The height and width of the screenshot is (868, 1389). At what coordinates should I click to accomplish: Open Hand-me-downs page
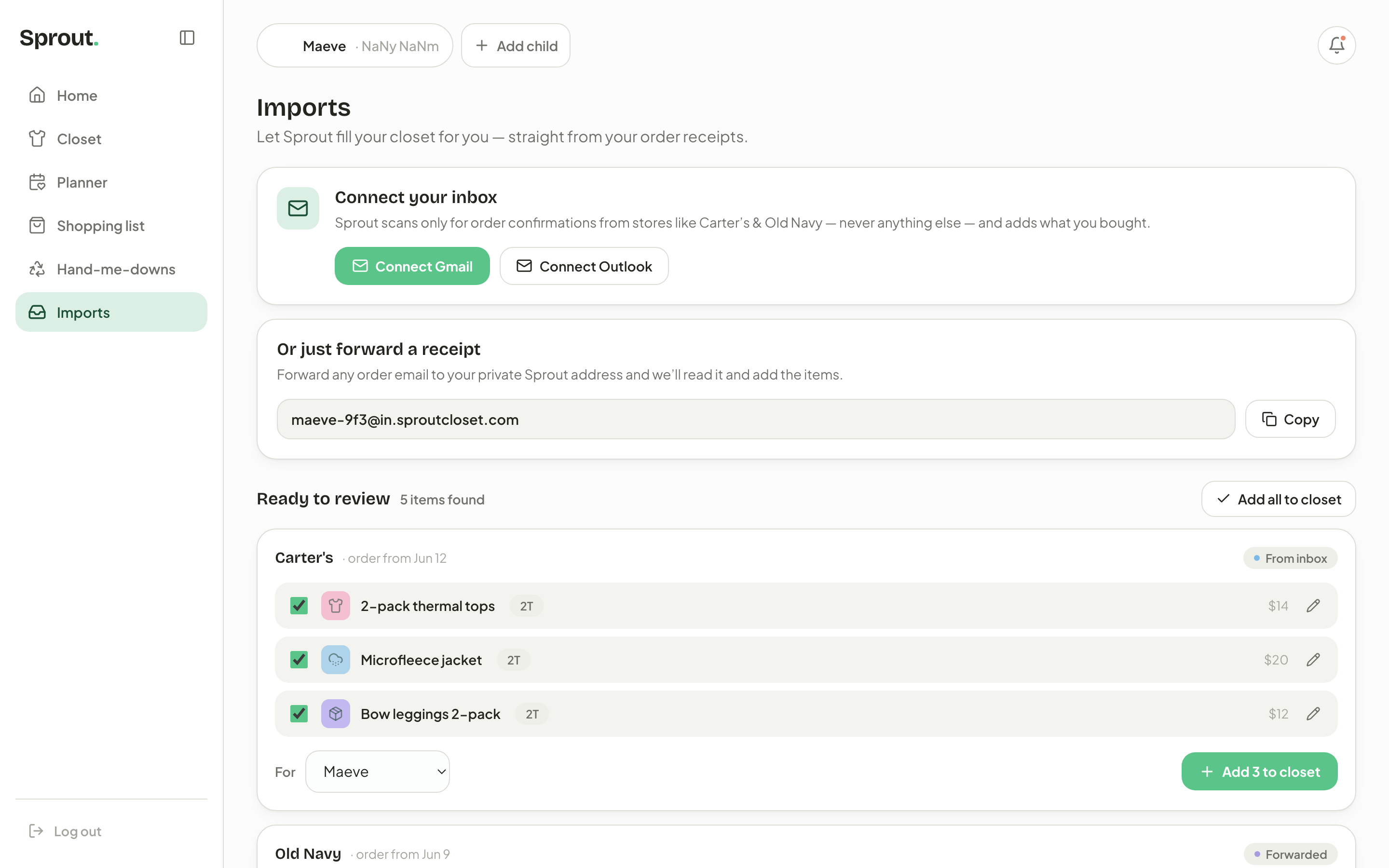[x=111, y=269]
